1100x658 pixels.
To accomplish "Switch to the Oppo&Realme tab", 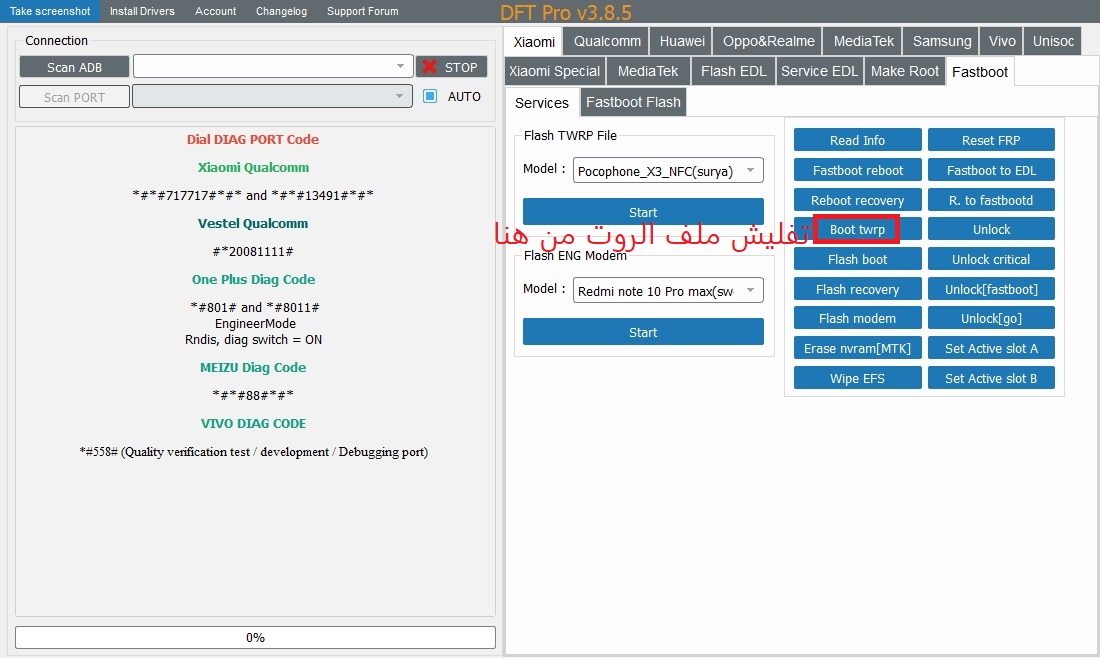I will 768,41.
